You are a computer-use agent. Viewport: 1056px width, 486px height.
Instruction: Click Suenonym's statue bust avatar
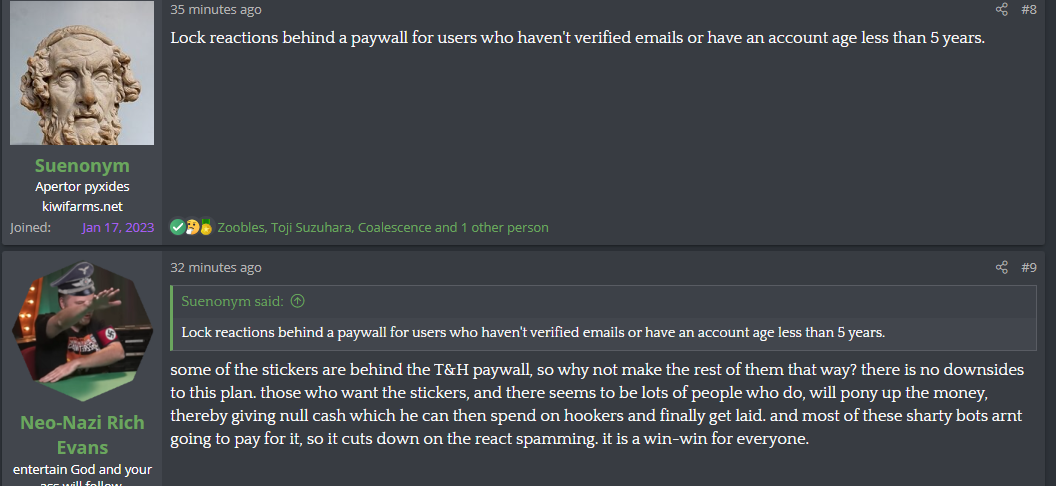(82, 73)
